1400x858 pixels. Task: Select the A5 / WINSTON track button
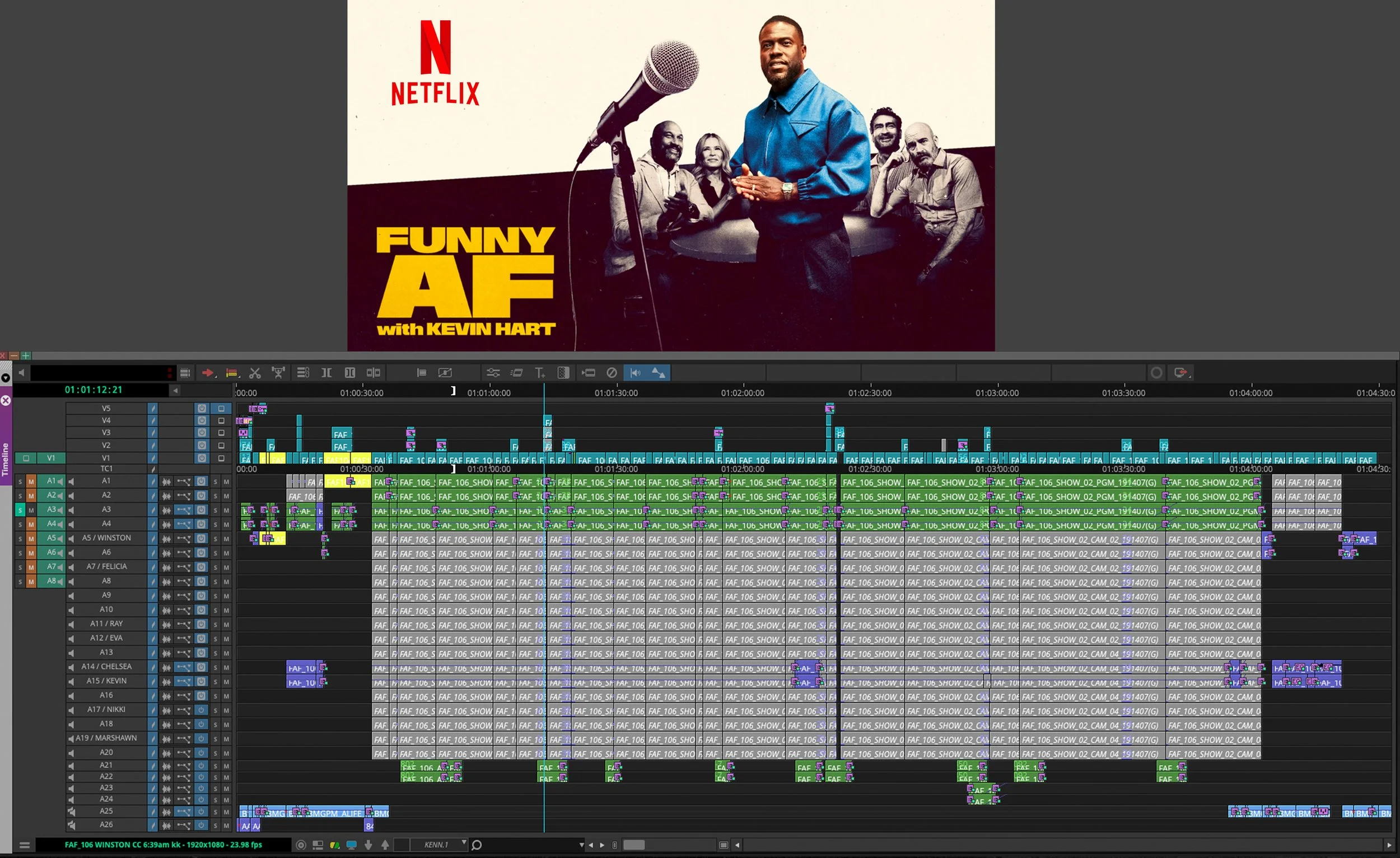click(106, 538)
